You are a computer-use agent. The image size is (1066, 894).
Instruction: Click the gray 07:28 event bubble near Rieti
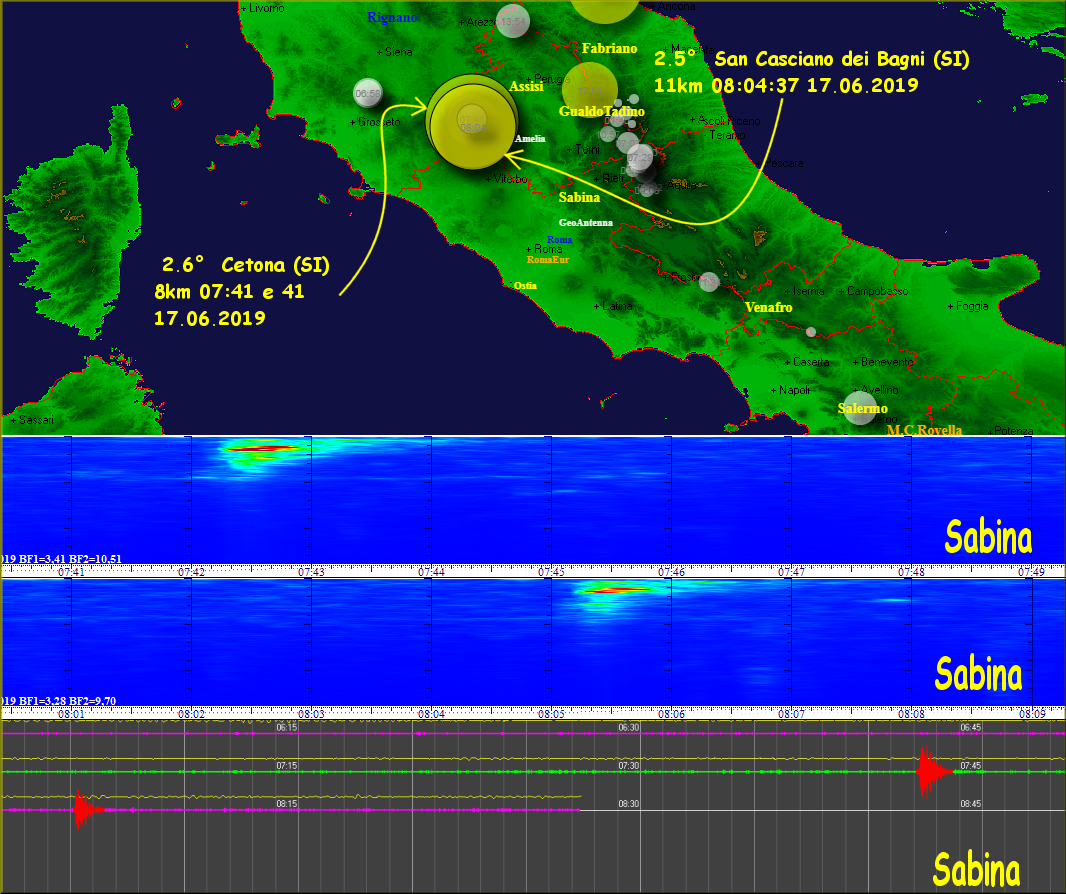tap(640, 158)
